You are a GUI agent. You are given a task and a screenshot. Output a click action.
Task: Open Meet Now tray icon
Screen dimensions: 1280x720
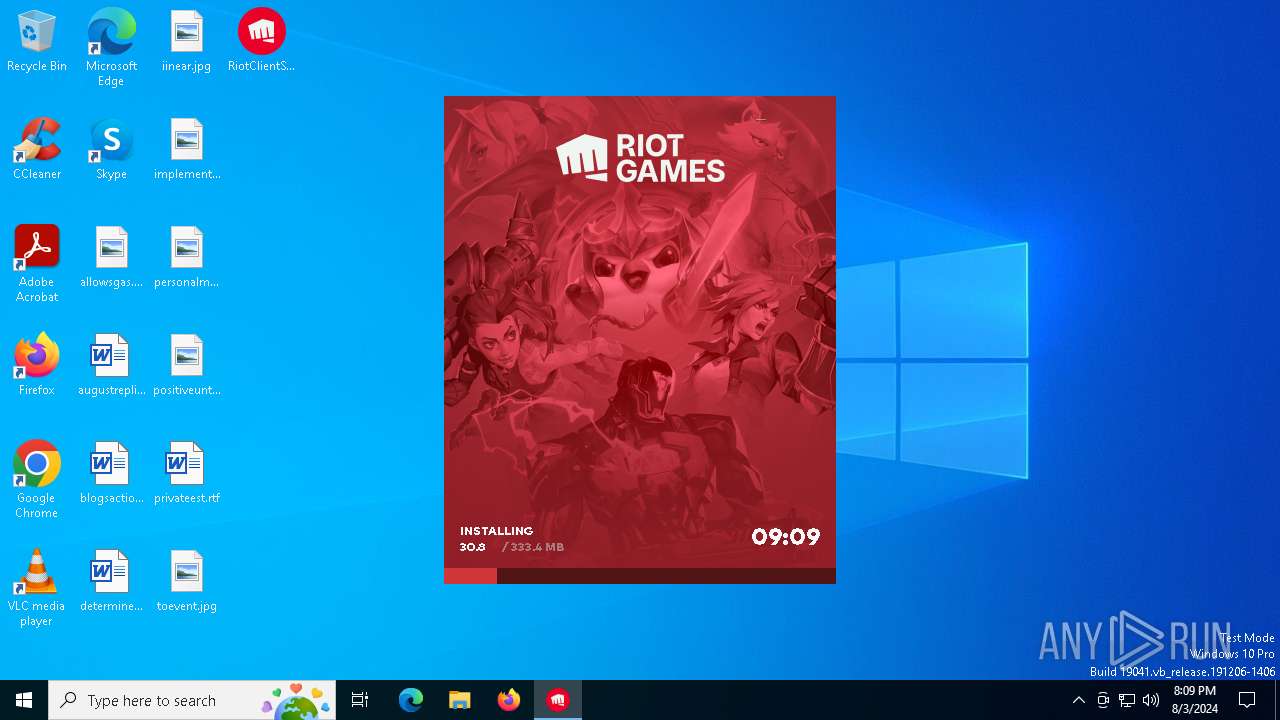coord(1103,700)
